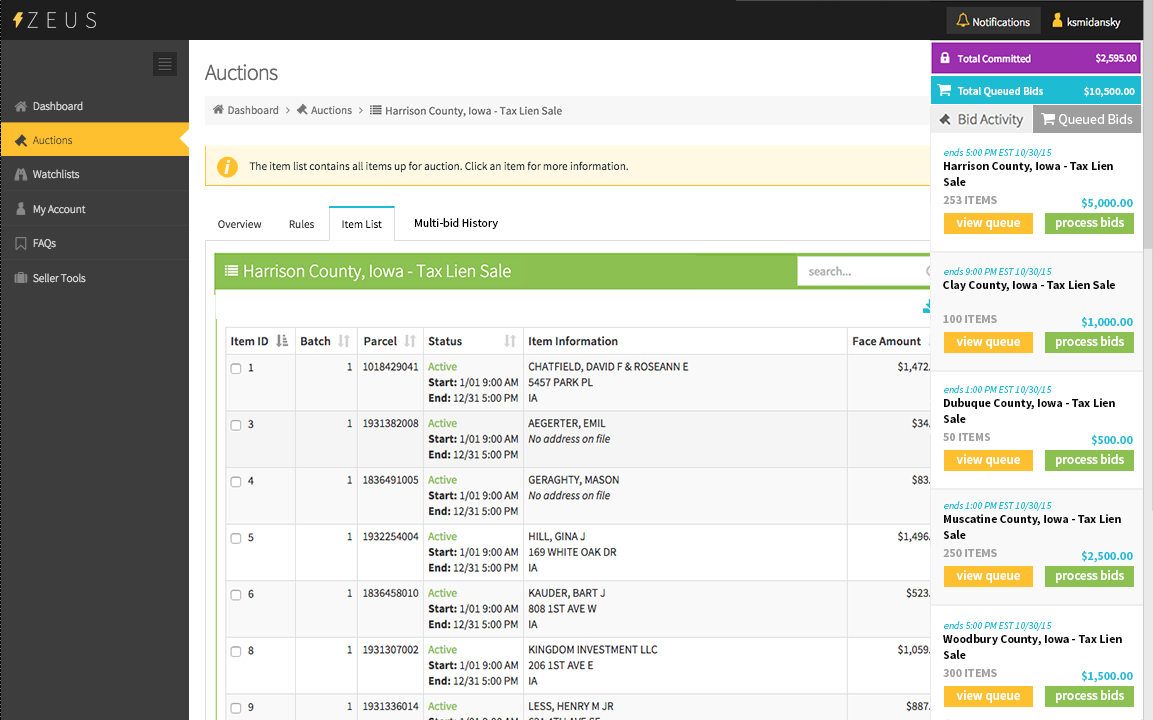Click the Zeus lightning bolt logo

[18, 20]
